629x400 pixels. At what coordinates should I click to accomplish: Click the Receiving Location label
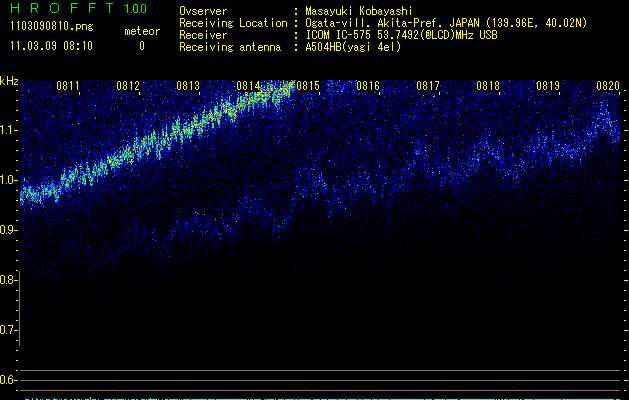coord(233,23)
